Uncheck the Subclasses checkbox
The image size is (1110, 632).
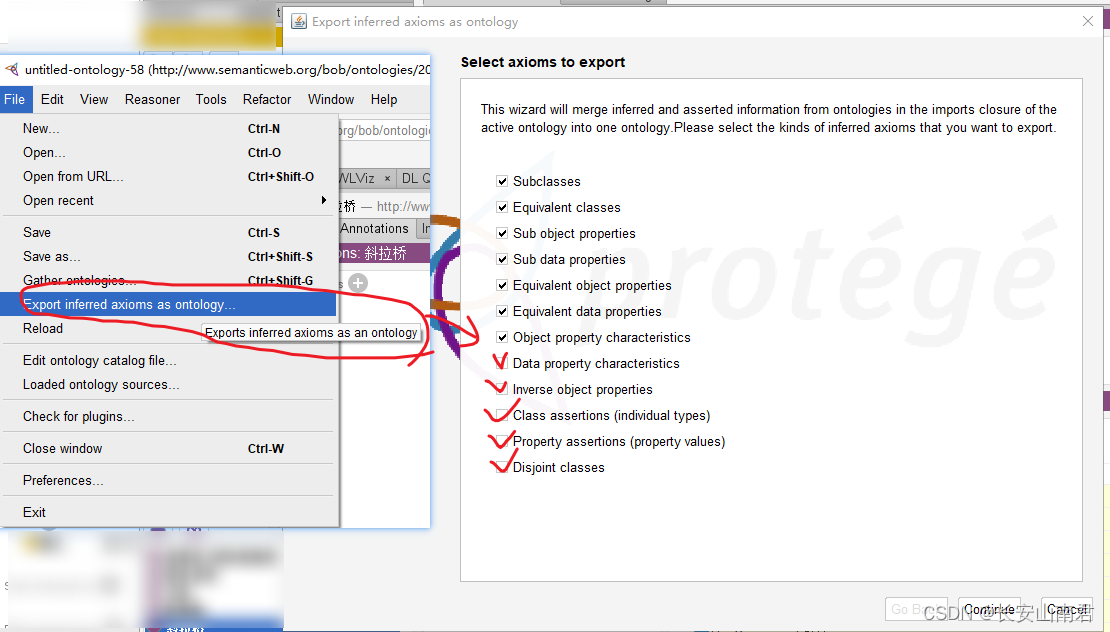[x=502, y=181]
